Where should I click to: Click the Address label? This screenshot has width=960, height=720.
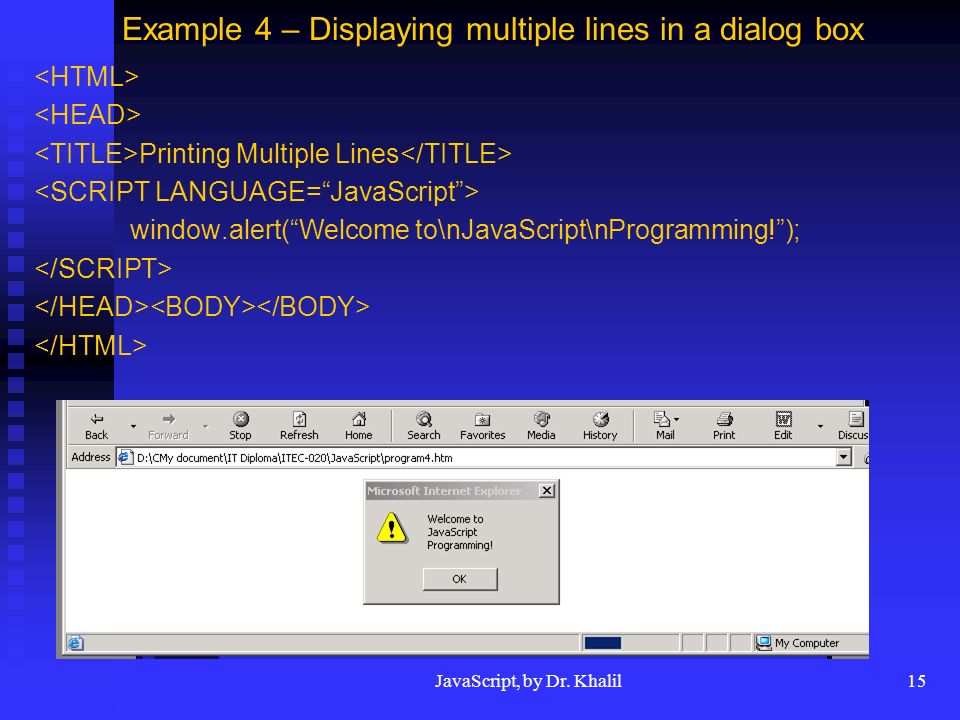click(91, 457)
